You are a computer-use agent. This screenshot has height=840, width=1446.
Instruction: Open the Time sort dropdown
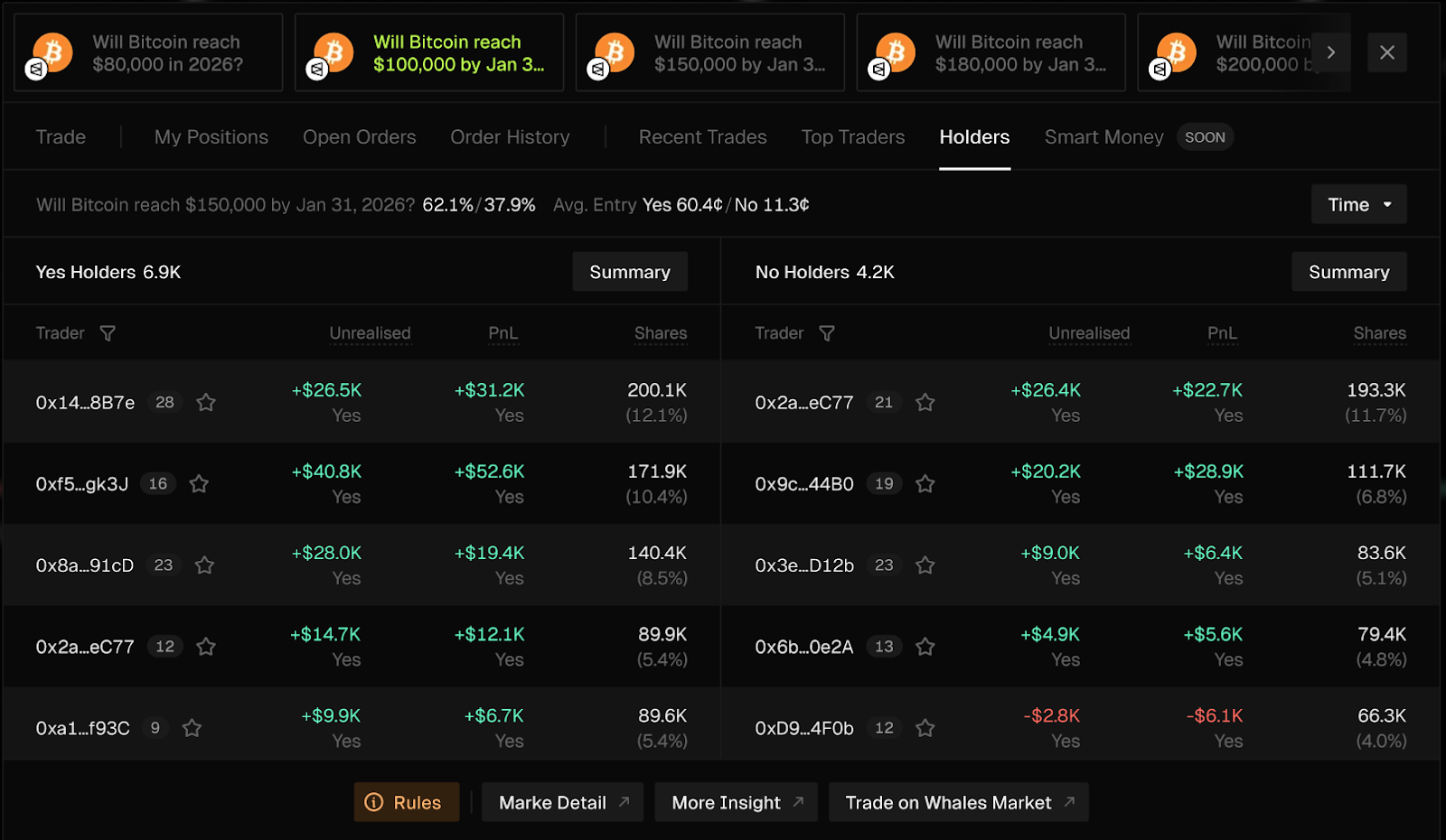click(x=1358, y=205)
